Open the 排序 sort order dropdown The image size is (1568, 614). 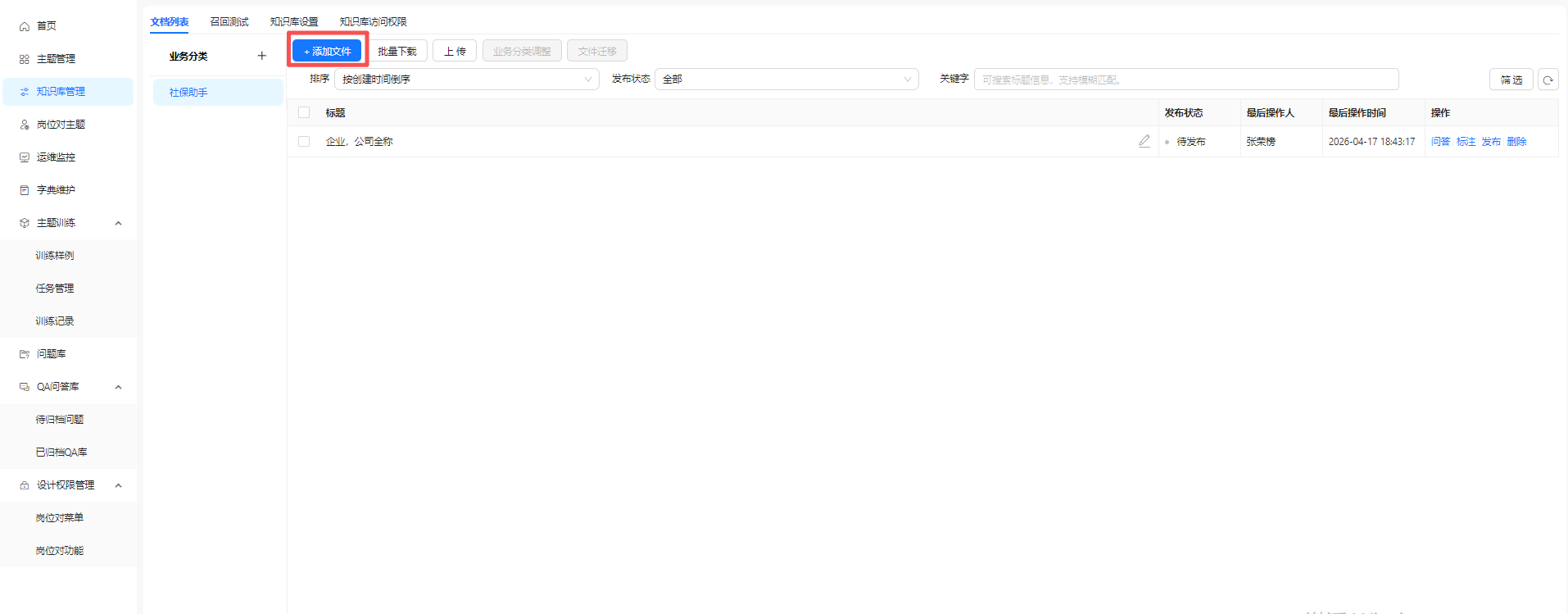point(467,80)
